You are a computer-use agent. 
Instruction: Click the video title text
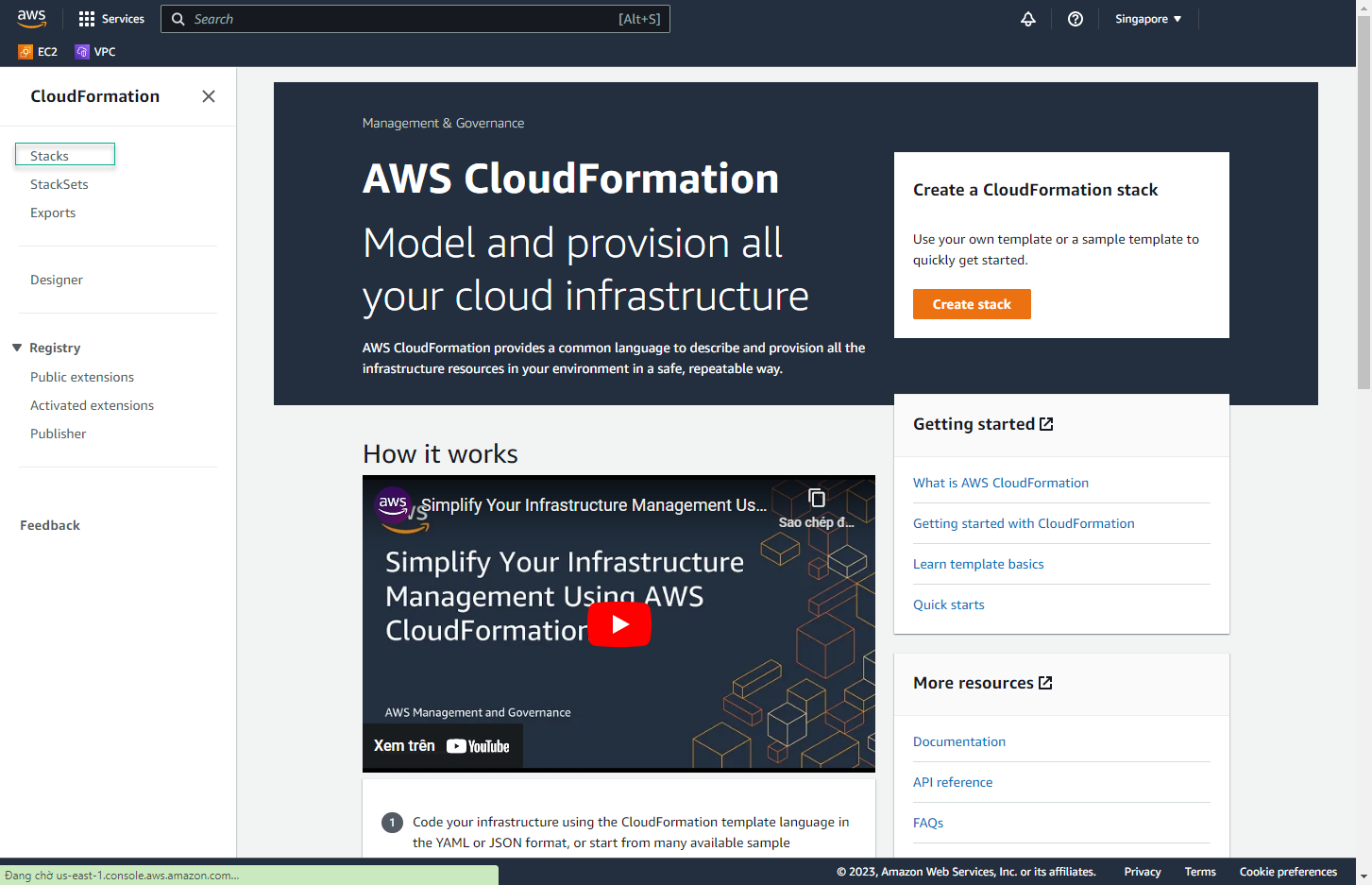pos(594,505)
